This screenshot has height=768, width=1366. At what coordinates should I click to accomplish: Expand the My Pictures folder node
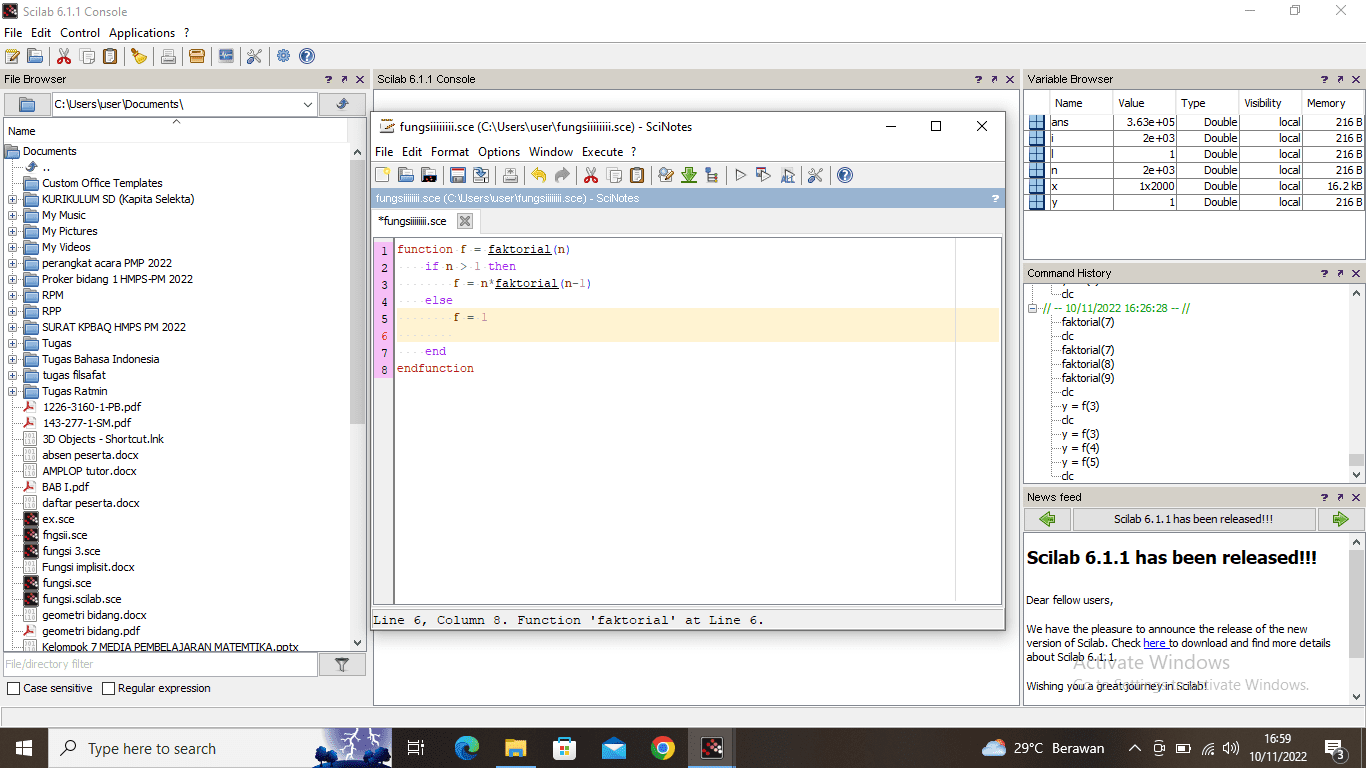13,231
